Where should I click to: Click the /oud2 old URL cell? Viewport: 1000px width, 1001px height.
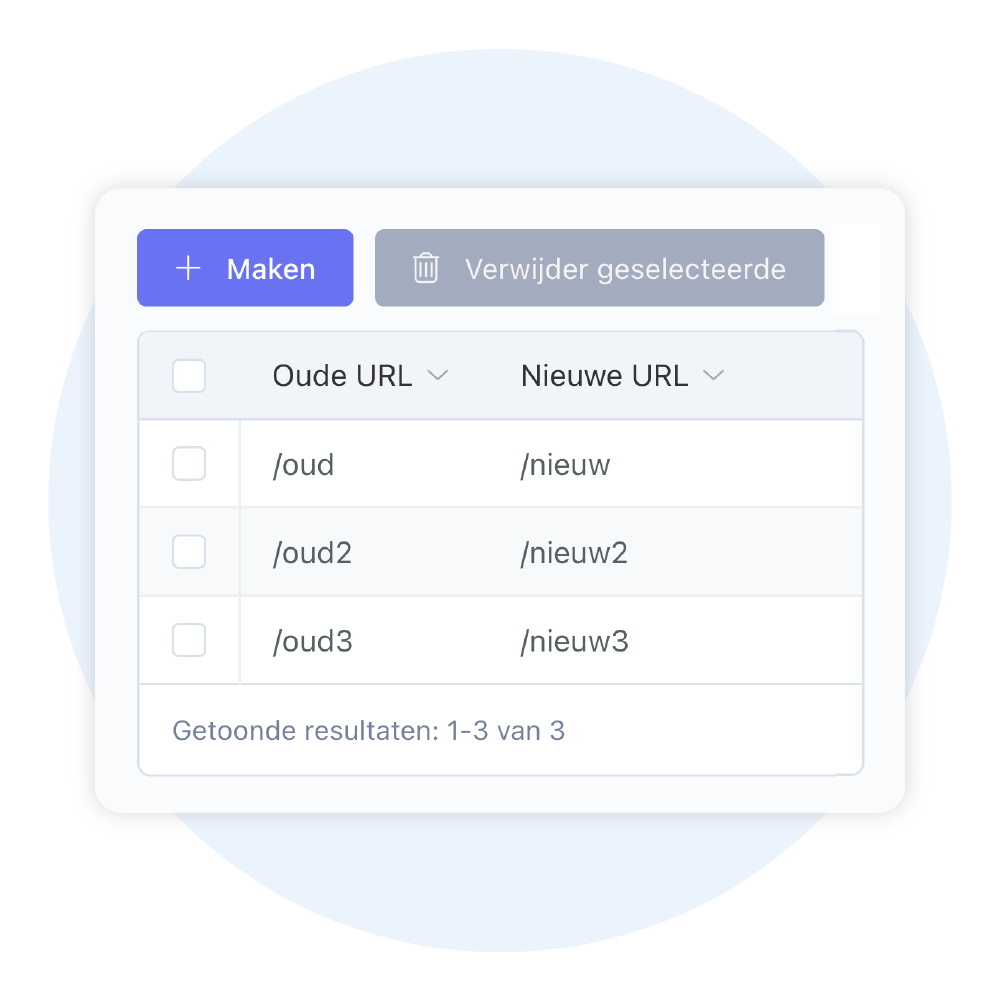[312, 553]
